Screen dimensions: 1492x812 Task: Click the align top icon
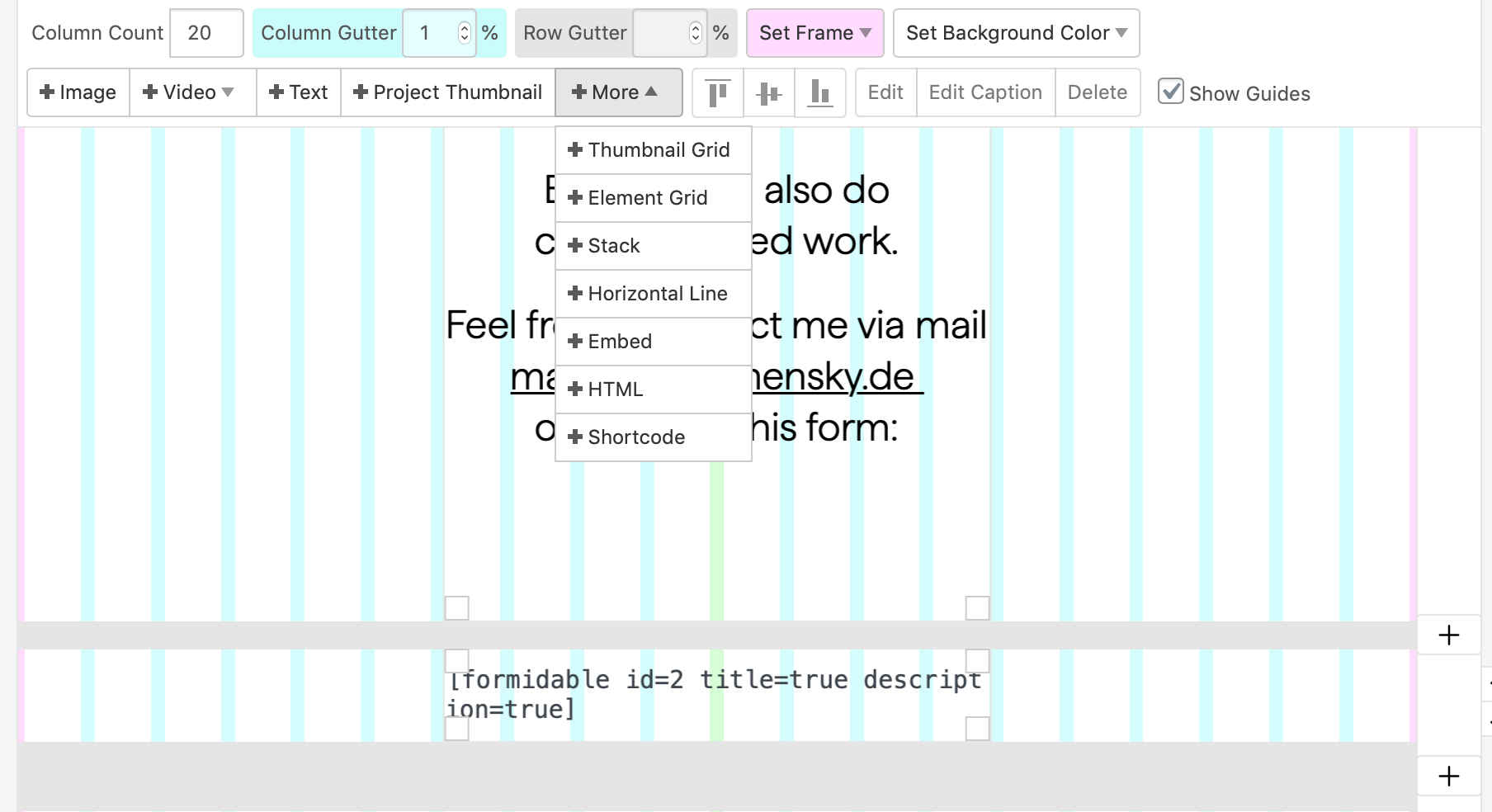(718, 92)
